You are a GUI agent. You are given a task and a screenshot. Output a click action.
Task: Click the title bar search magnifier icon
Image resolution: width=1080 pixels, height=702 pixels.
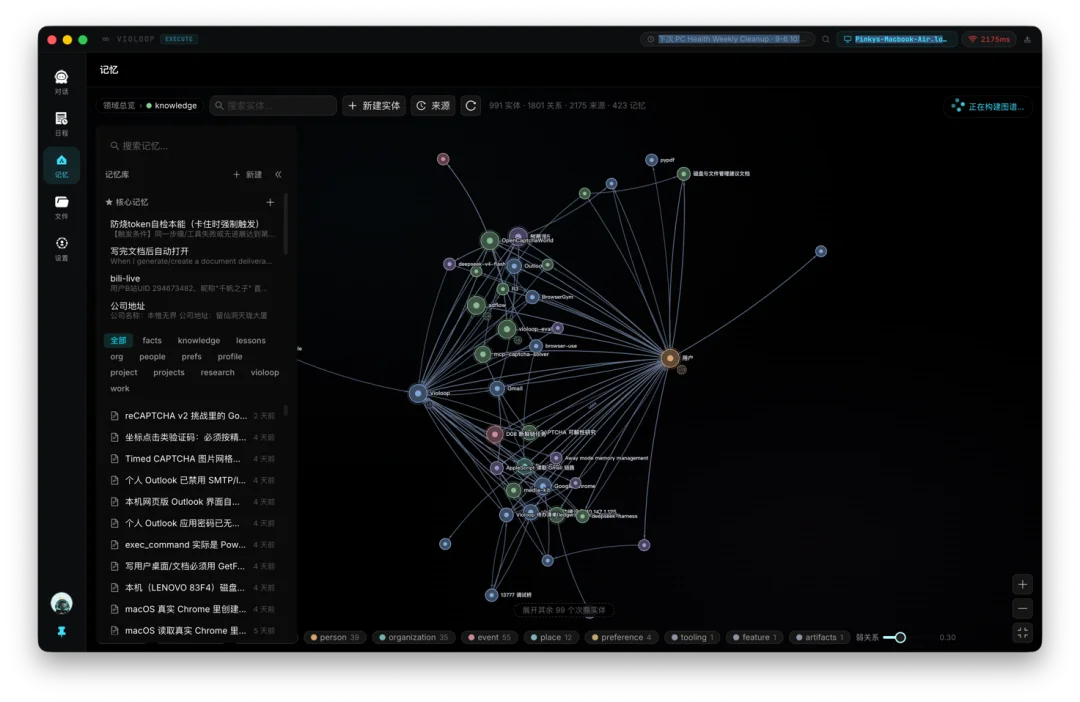pyautogui.click(x=825, y=39)
